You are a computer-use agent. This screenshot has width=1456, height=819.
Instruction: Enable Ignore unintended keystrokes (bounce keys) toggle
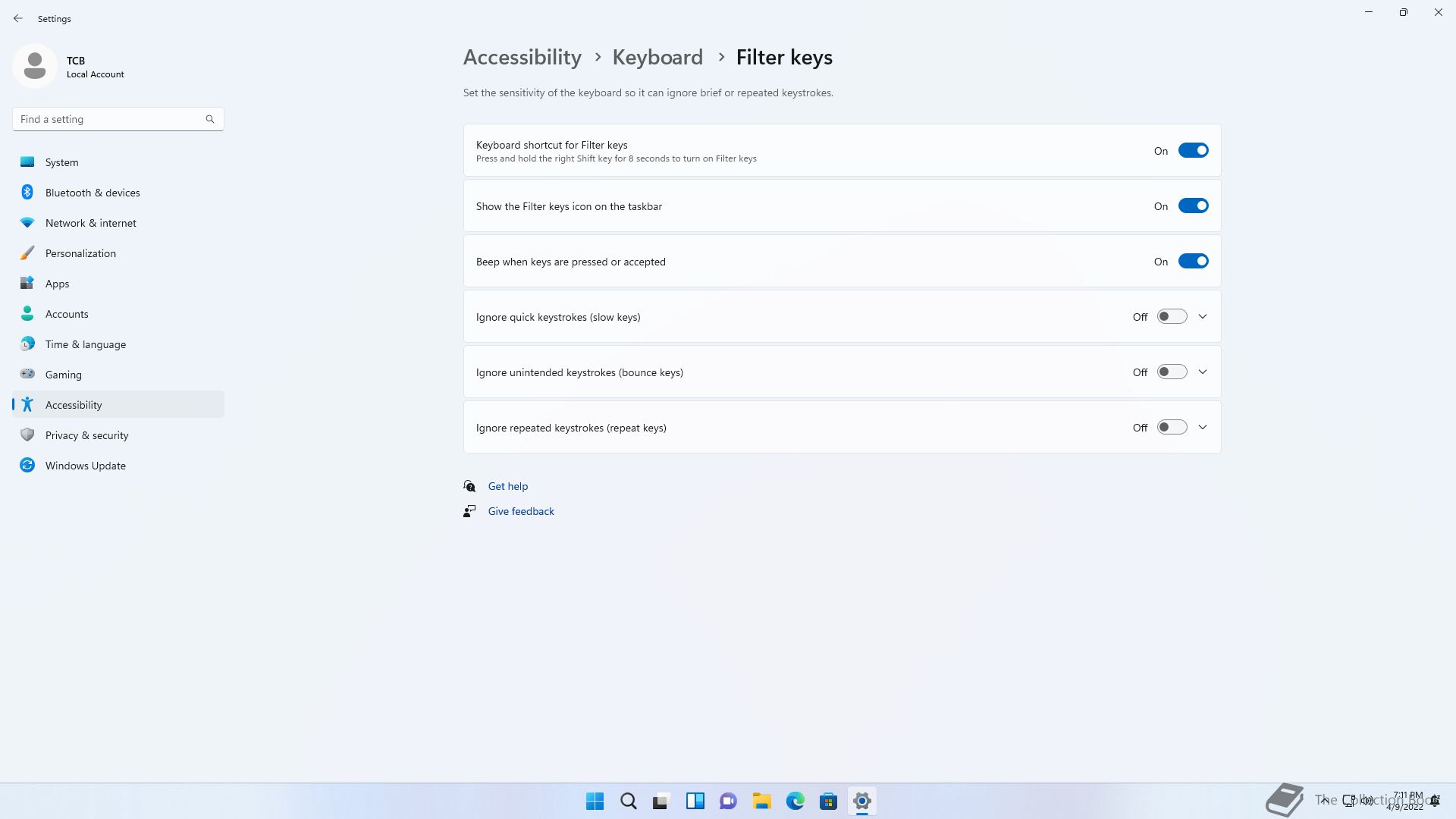pos(1172,372)
